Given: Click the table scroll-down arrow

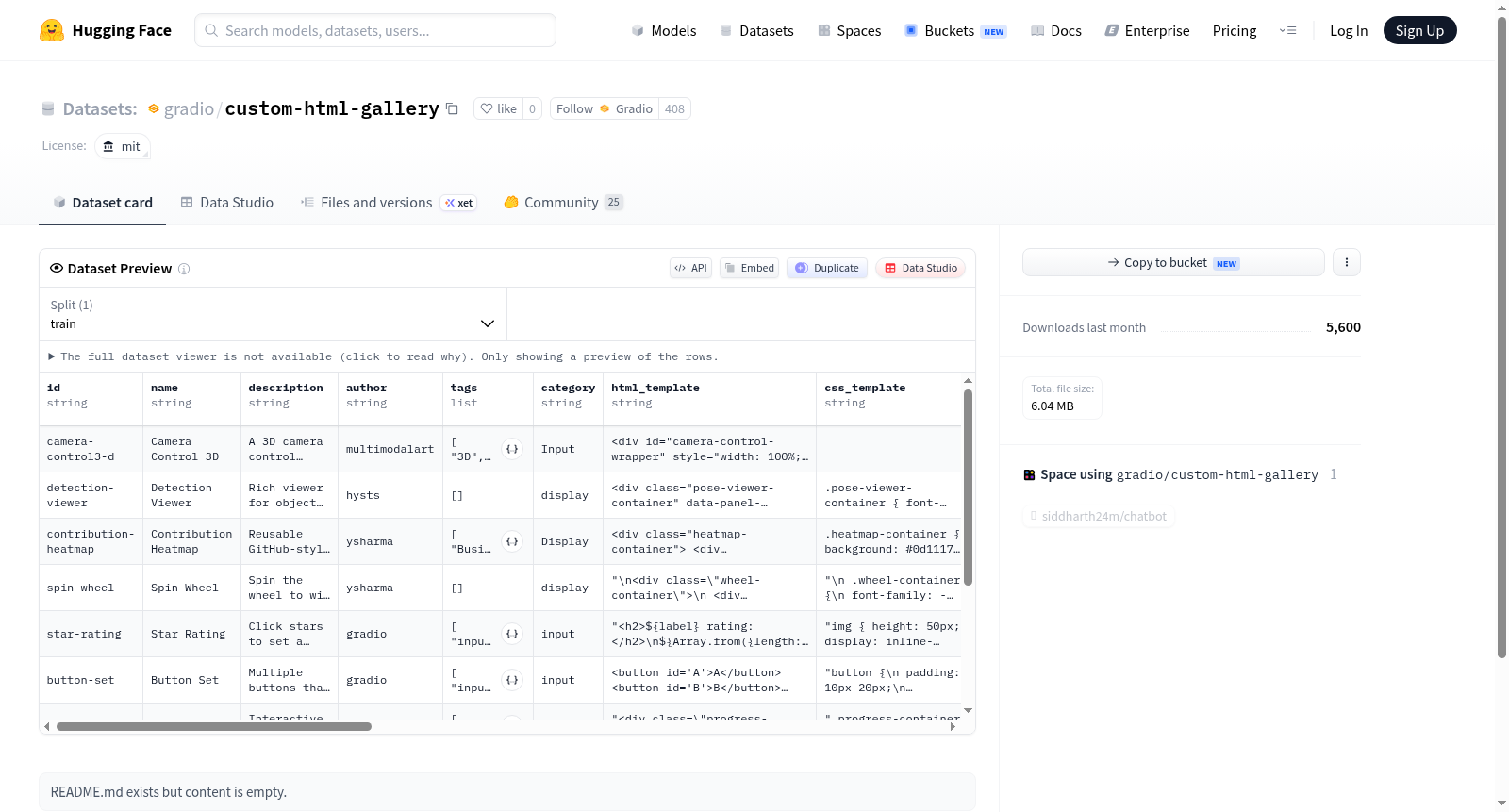Looking at the screenshot, I should pyautogui.click(x=968, y=710).
